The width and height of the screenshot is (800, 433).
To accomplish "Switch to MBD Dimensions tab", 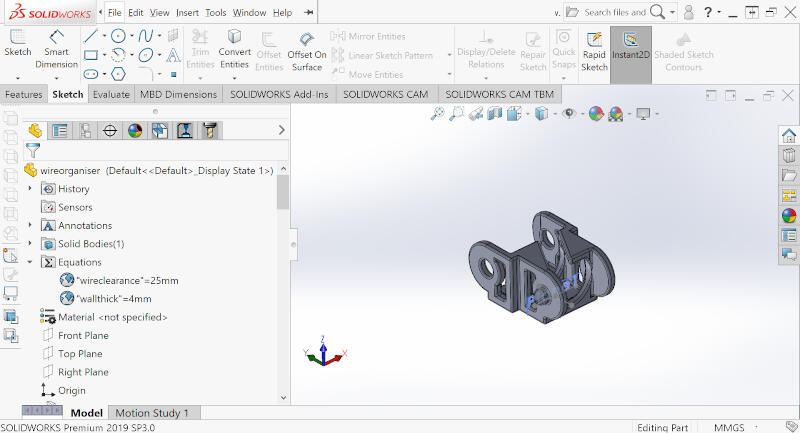I will (x=179, y=94).
